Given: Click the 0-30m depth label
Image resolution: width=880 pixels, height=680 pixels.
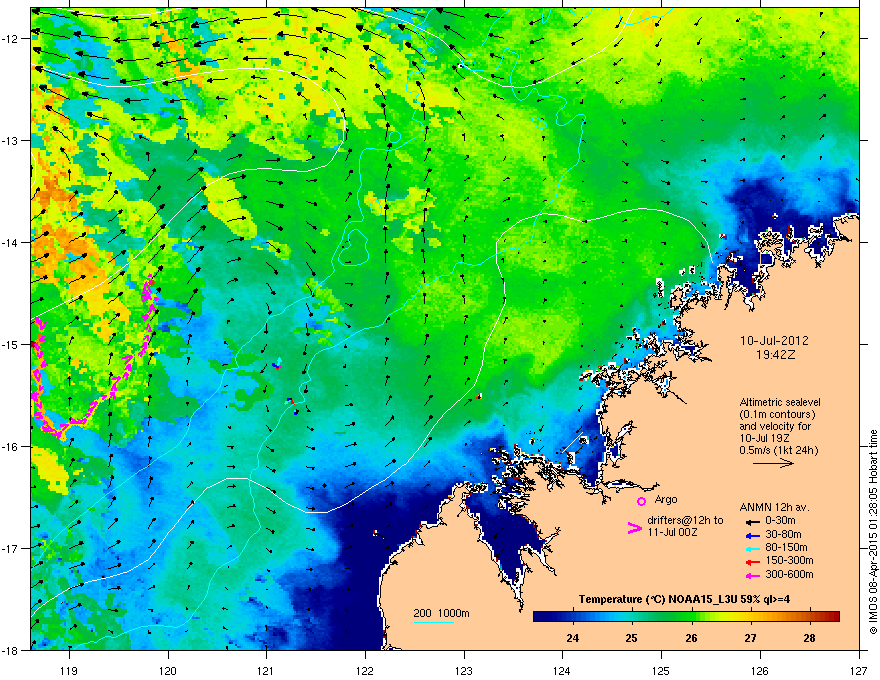Looking at the screenshot, I should click(x=780, y=521).
